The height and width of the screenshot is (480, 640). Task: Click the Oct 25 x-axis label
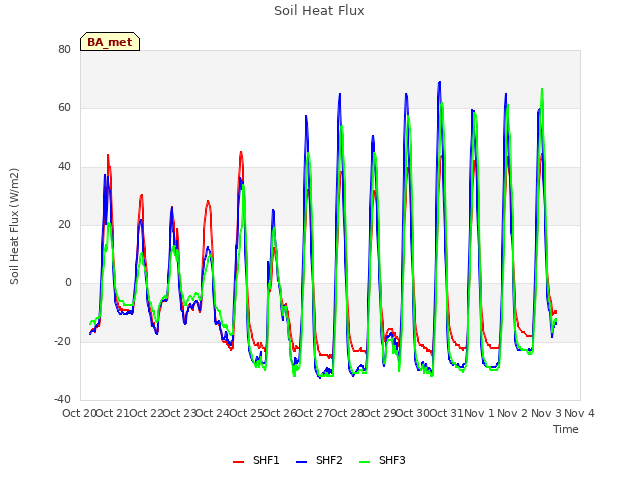[x=247, y=413]
